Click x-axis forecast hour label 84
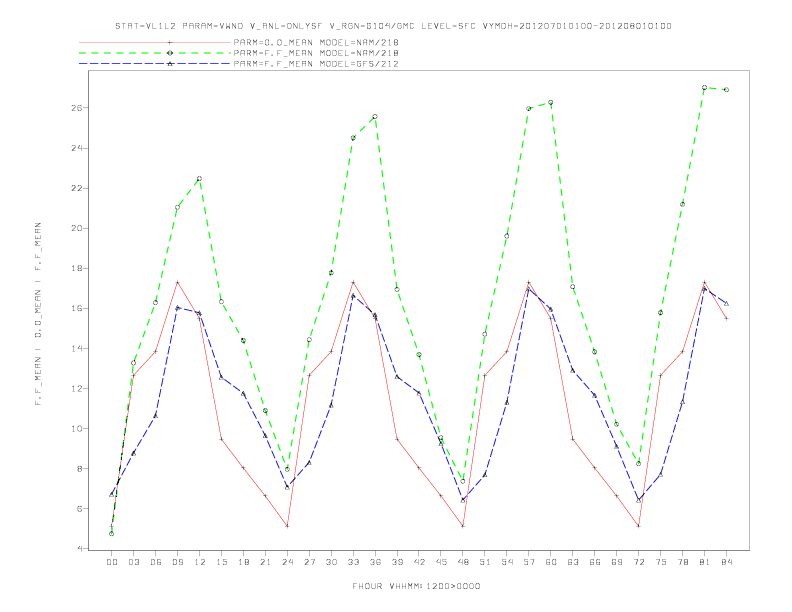 point(726,562)
